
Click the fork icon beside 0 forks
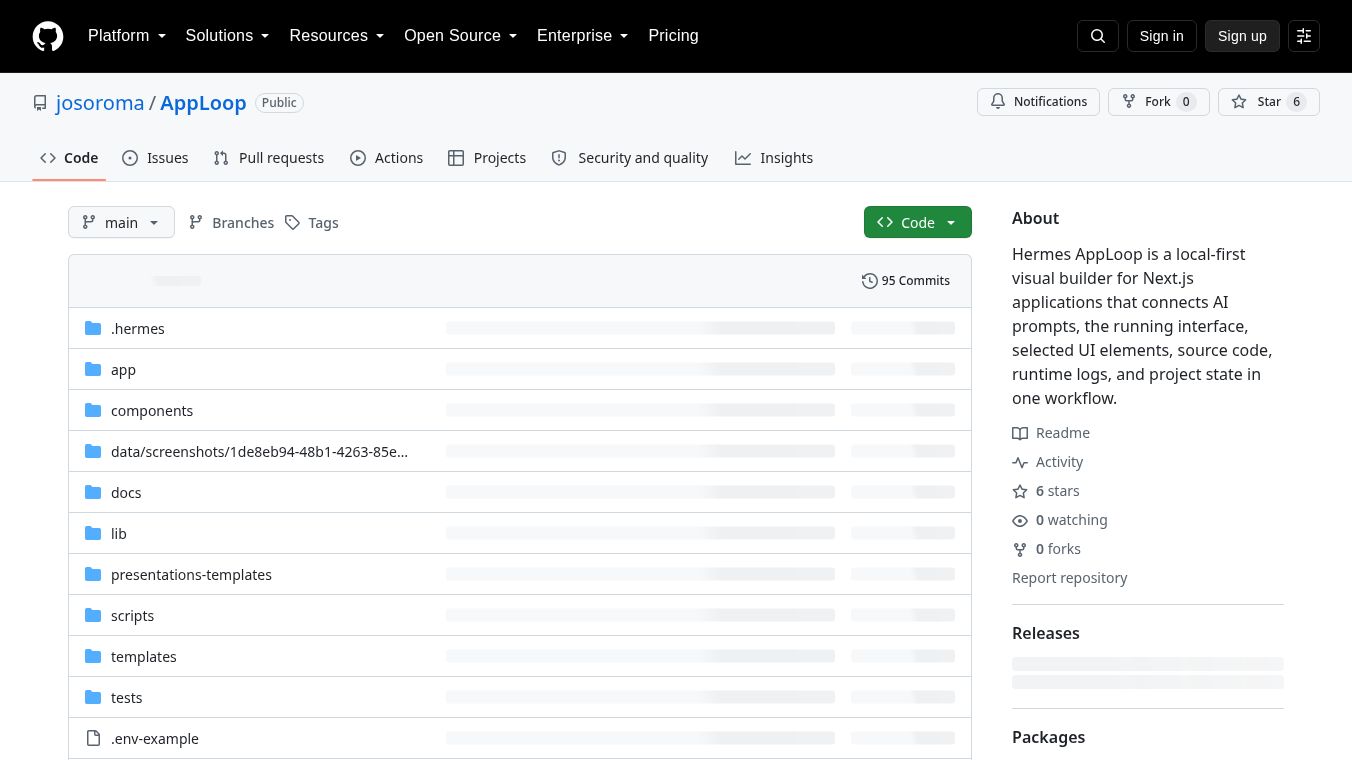[x=1020, y=549]
